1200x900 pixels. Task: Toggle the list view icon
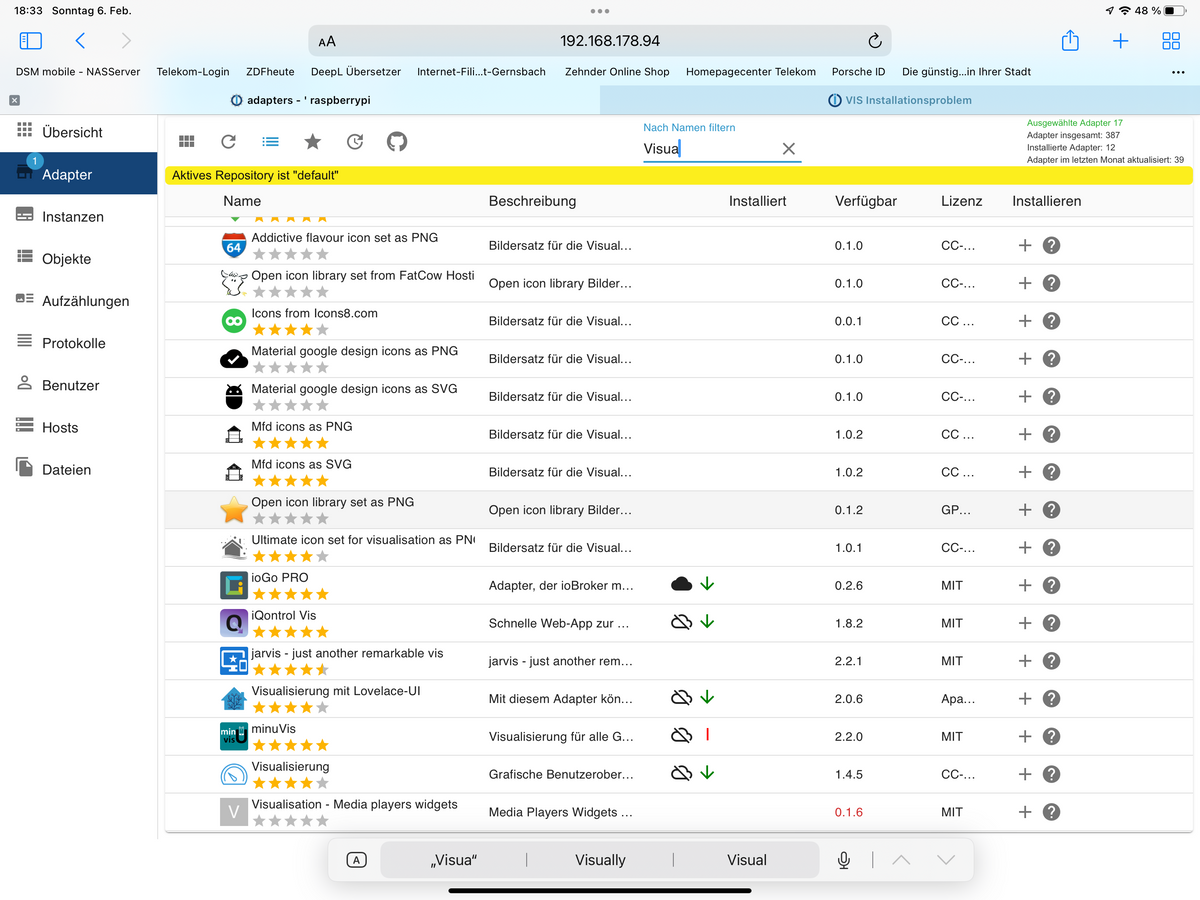tap(270, 142)
